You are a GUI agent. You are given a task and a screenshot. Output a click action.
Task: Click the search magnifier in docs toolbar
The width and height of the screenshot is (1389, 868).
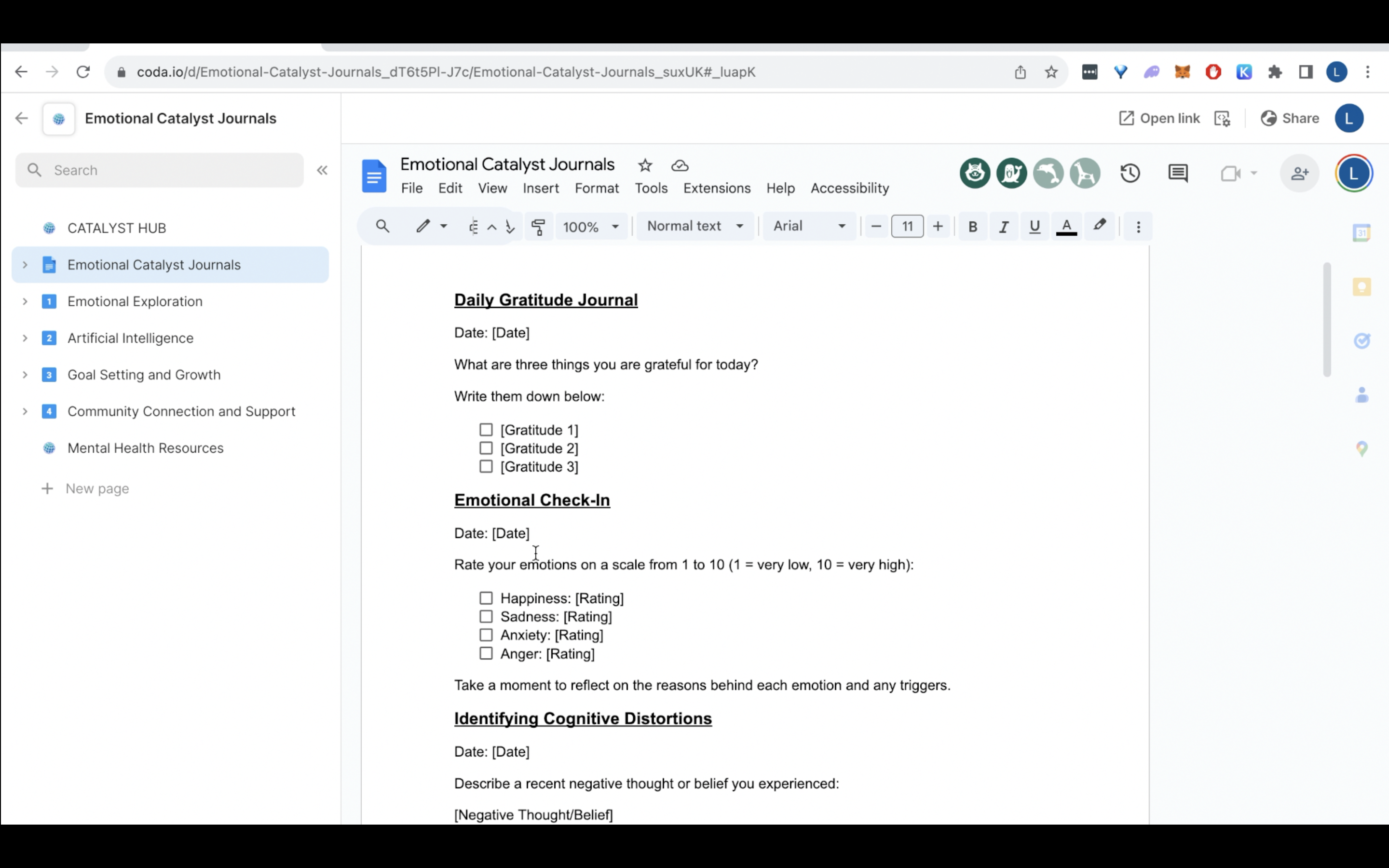coord(382,226)
